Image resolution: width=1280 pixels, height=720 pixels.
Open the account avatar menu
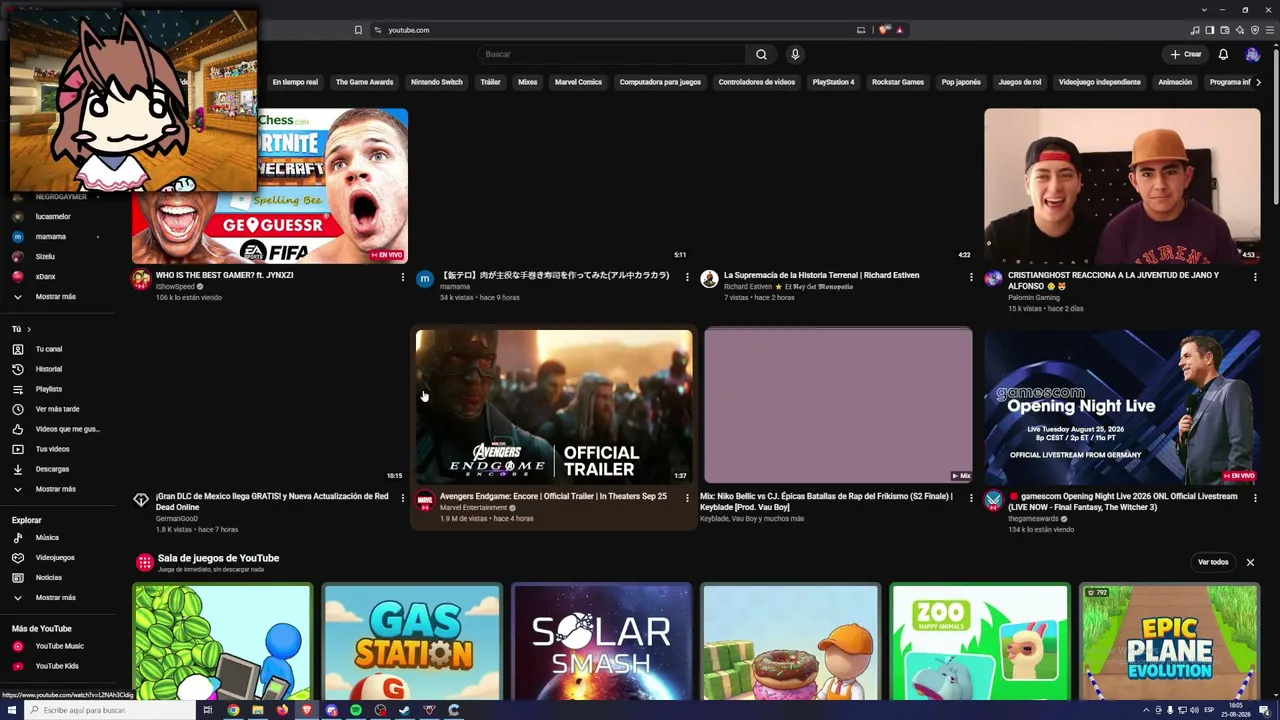[1252, 54]
